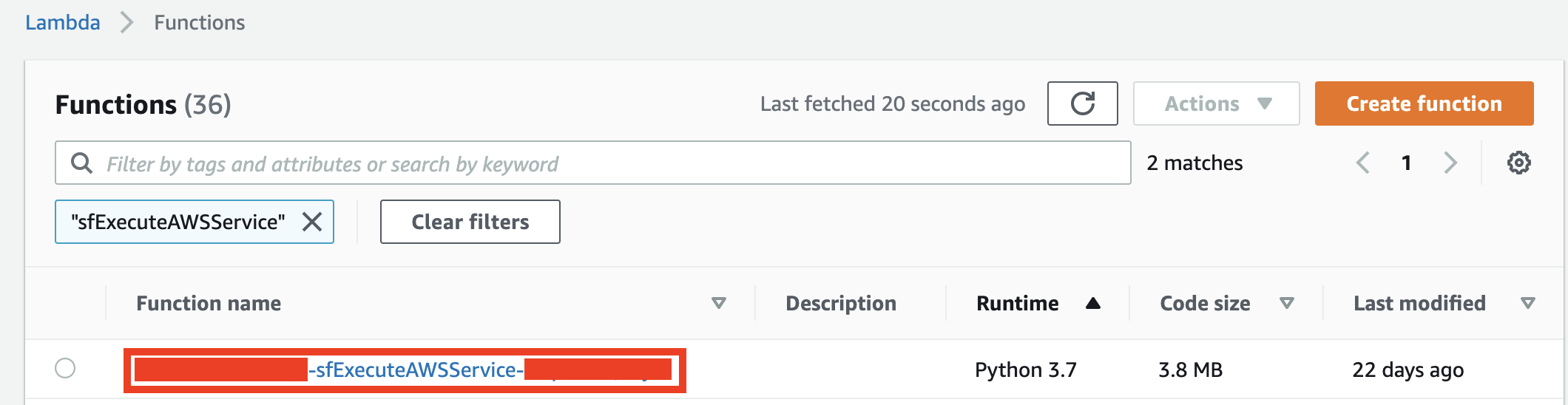Click the Functions breadcrumb item
The image size is (1568, 405).
pyautogui.click(x=200, y=23)
